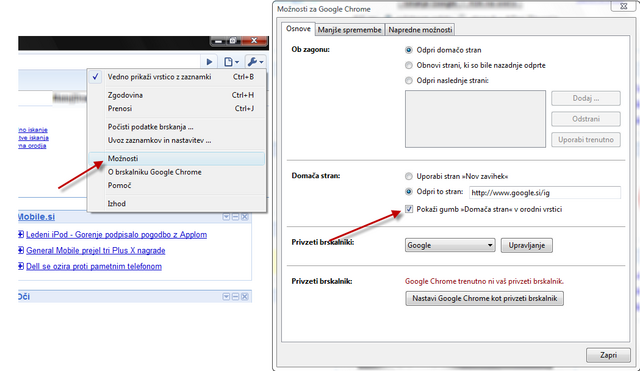Choose Uvoz zaznamkov in nastavitev entry
640x371 pixels.
coord(177,140)
